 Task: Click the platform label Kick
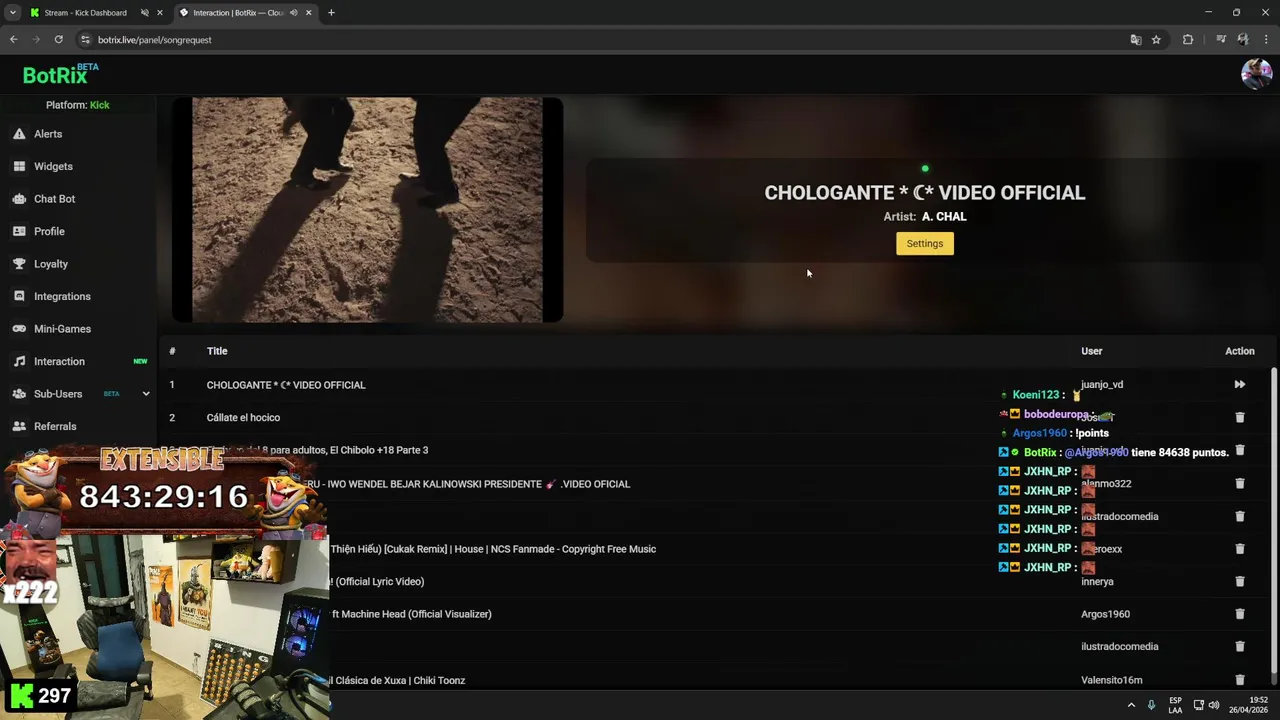[x=100, y=105]
